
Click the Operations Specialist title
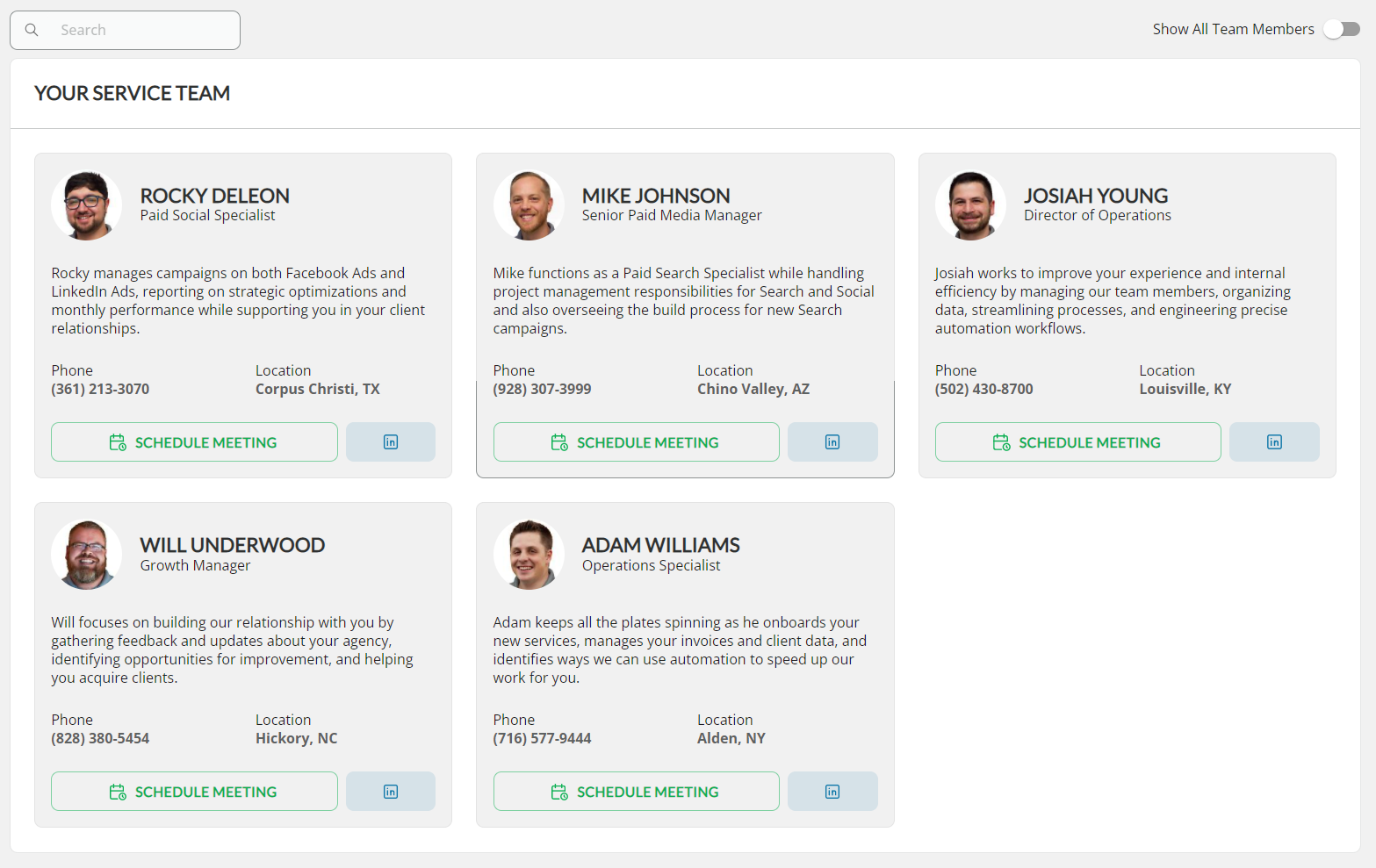pos(652,565)
